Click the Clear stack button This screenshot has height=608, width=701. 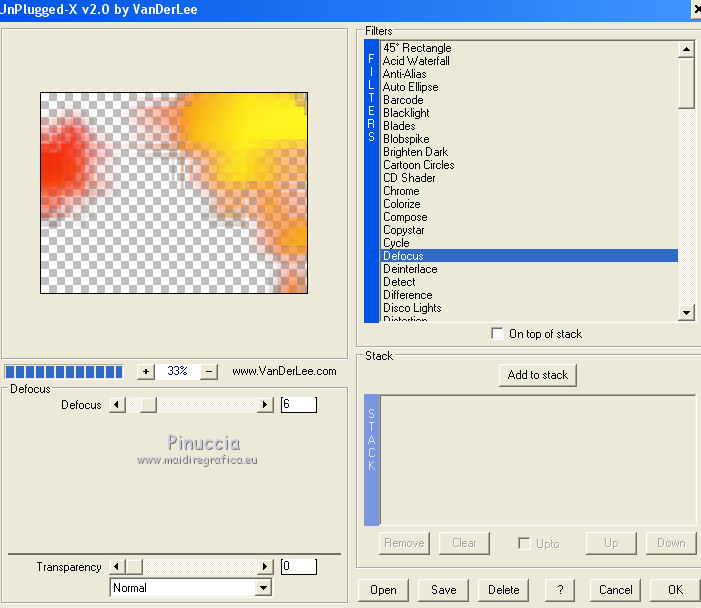click(x=464, y=543)
